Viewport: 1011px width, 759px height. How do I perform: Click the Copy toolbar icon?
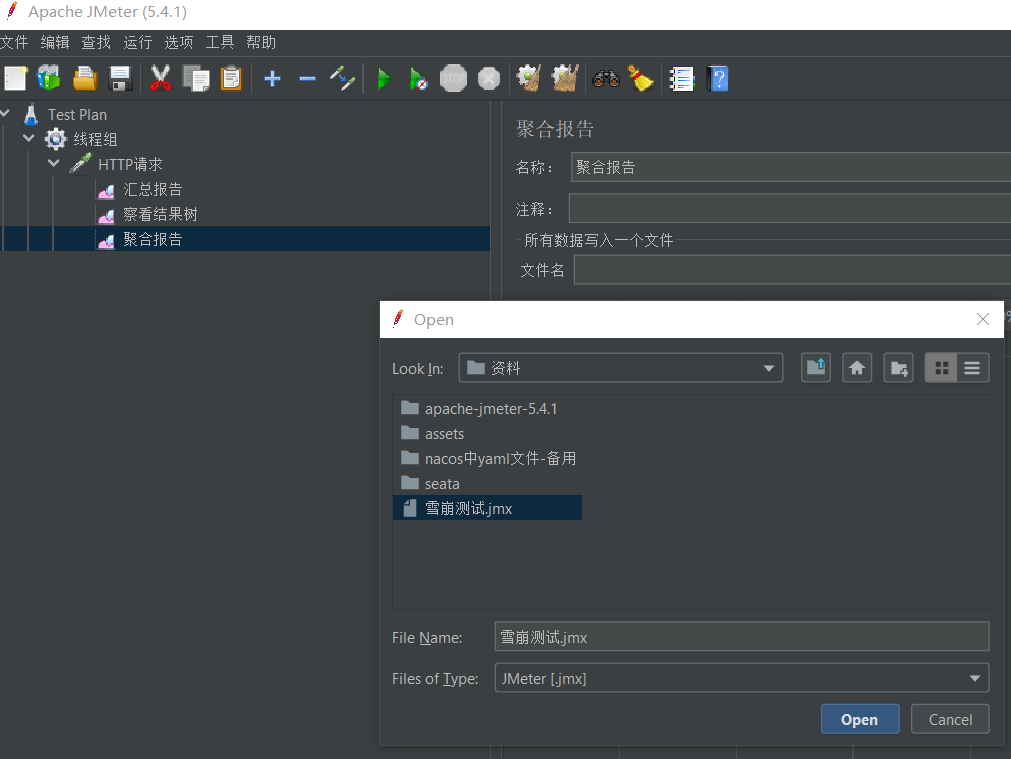[196, 79]
